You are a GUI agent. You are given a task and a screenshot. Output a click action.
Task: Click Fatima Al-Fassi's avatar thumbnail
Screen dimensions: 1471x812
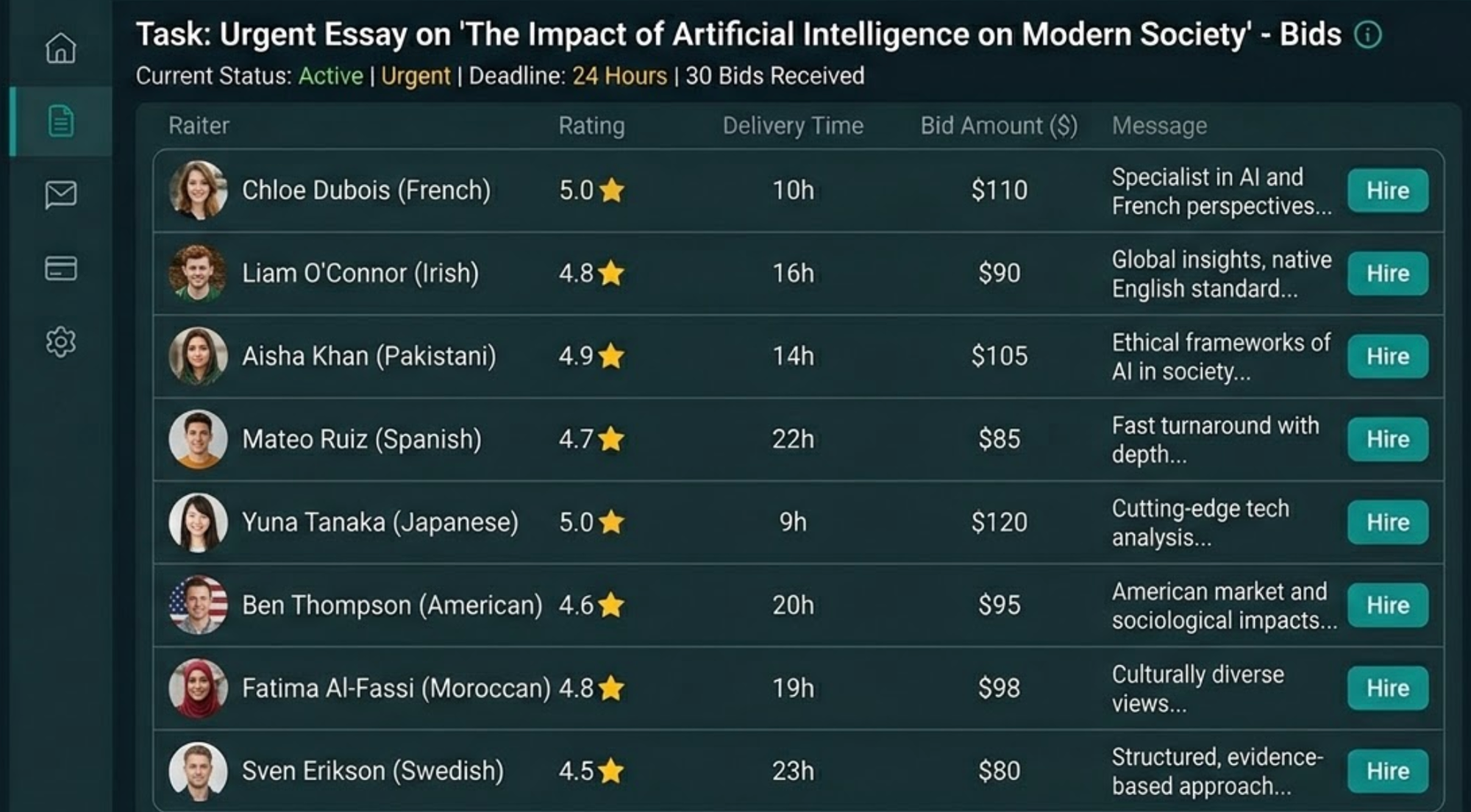click(198, 688)
